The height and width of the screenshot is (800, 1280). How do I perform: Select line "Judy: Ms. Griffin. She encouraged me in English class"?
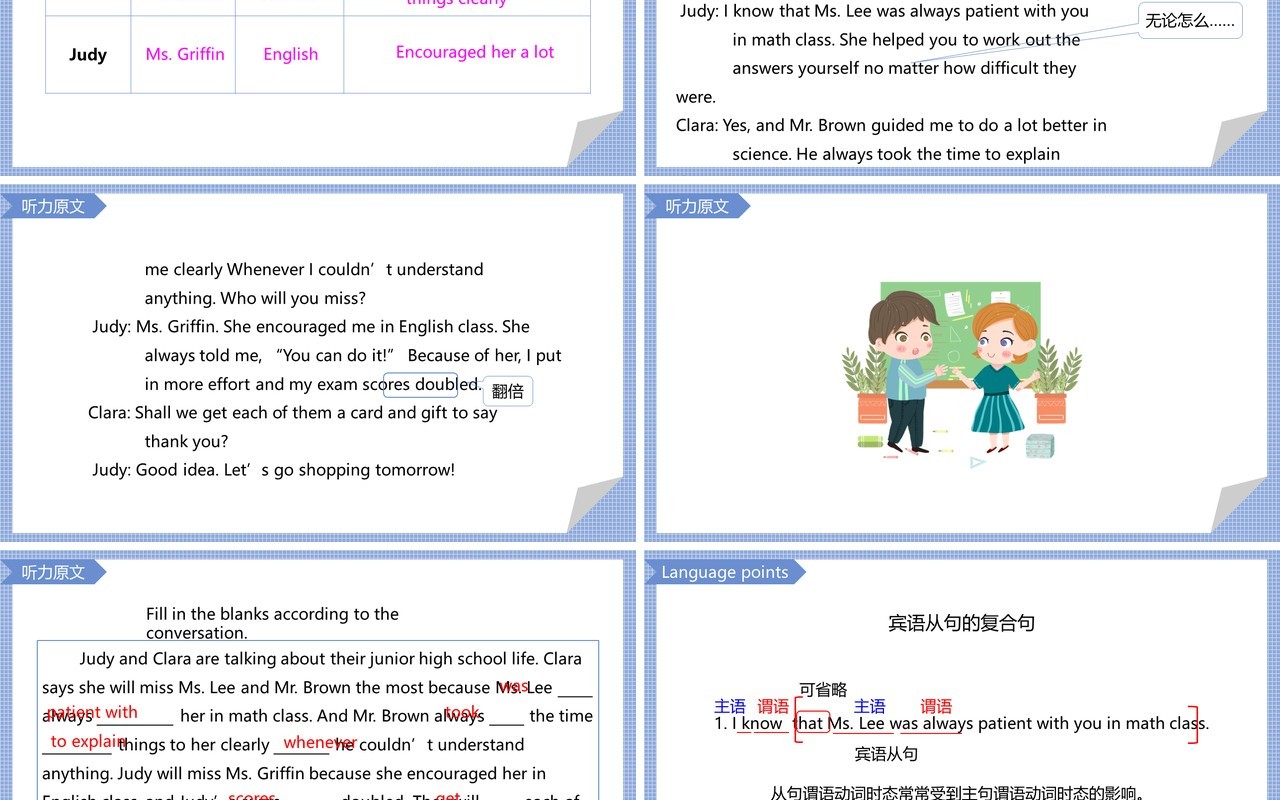[x=311, y=326]
